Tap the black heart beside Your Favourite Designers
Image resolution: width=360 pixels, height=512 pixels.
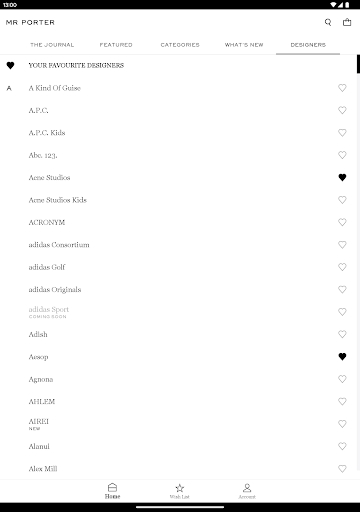coord(10,65)
